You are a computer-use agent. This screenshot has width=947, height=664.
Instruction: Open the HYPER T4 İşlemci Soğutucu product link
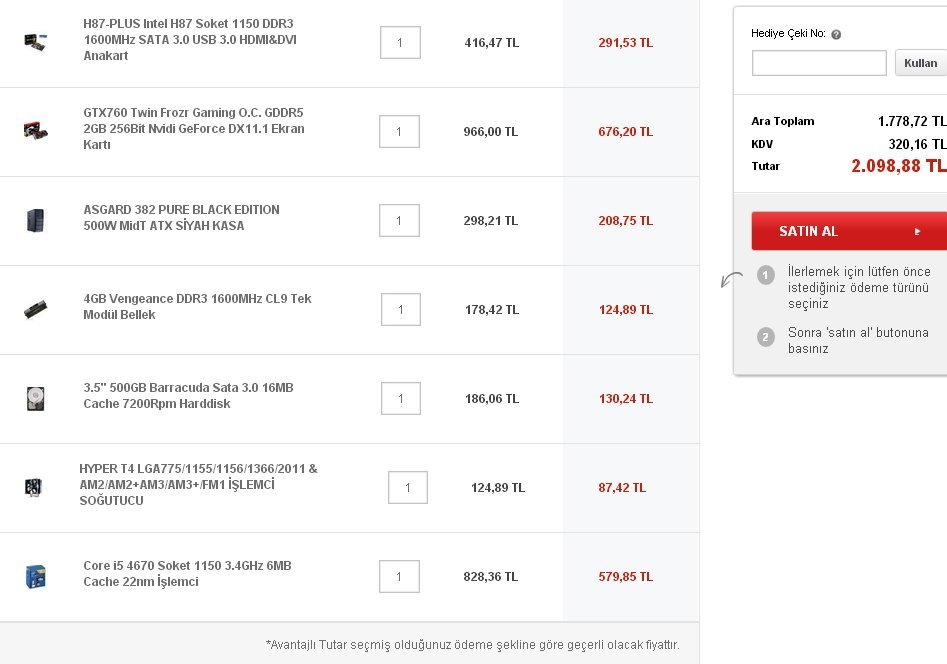(198, 485)
